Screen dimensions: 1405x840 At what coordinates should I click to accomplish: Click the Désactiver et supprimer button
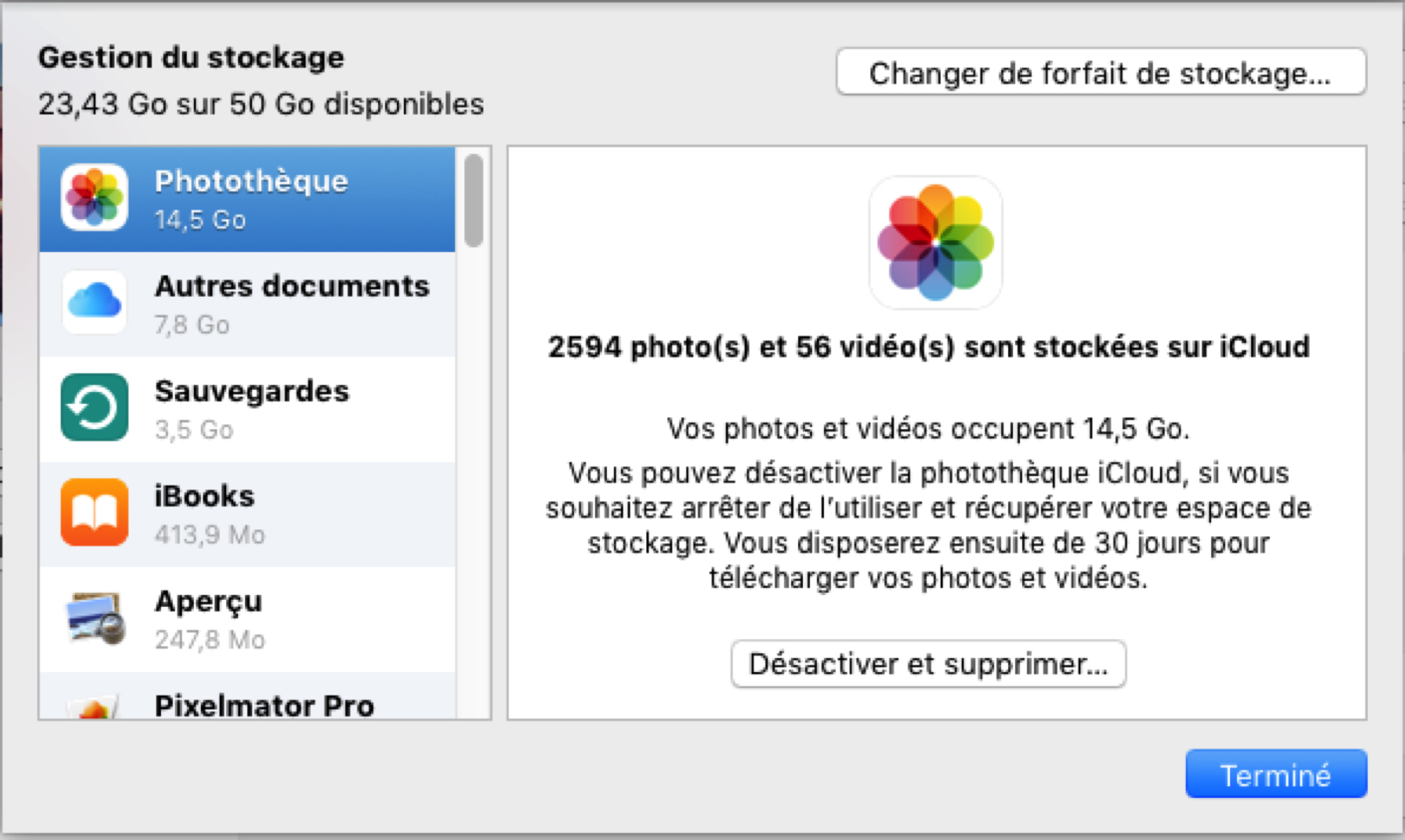(928, 664)
